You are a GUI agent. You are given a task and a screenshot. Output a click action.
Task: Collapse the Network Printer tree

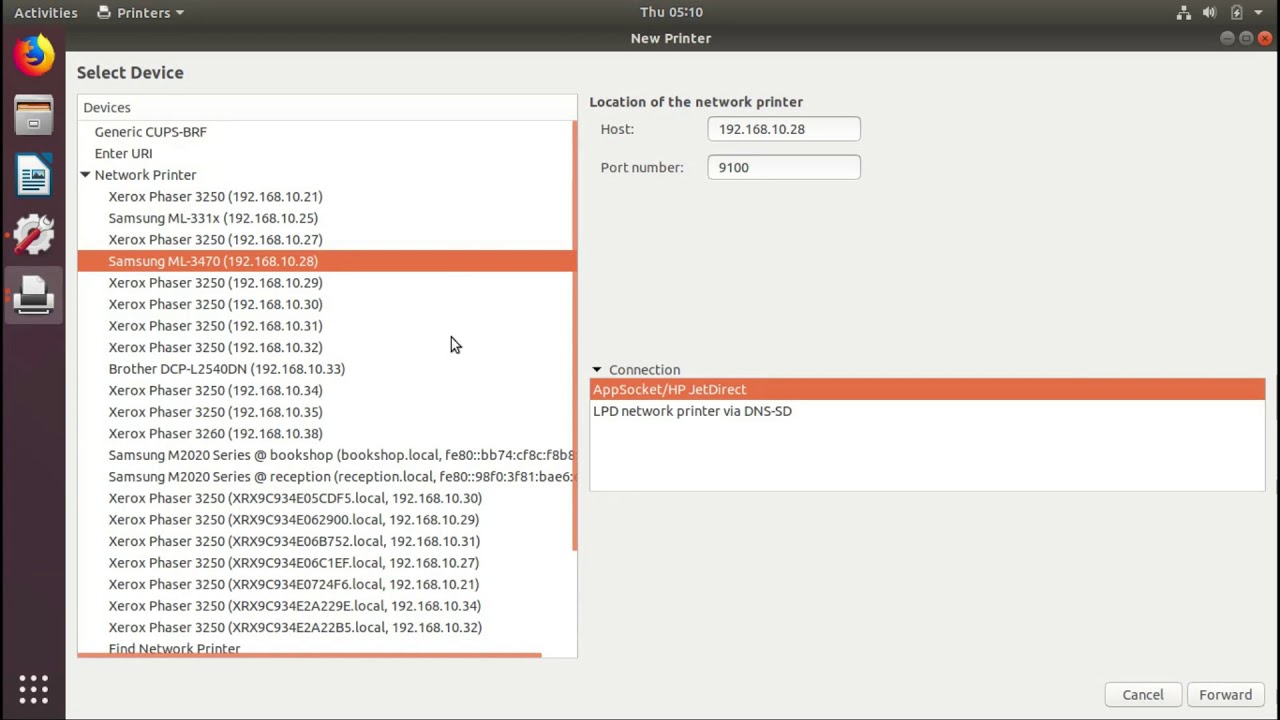85,175
